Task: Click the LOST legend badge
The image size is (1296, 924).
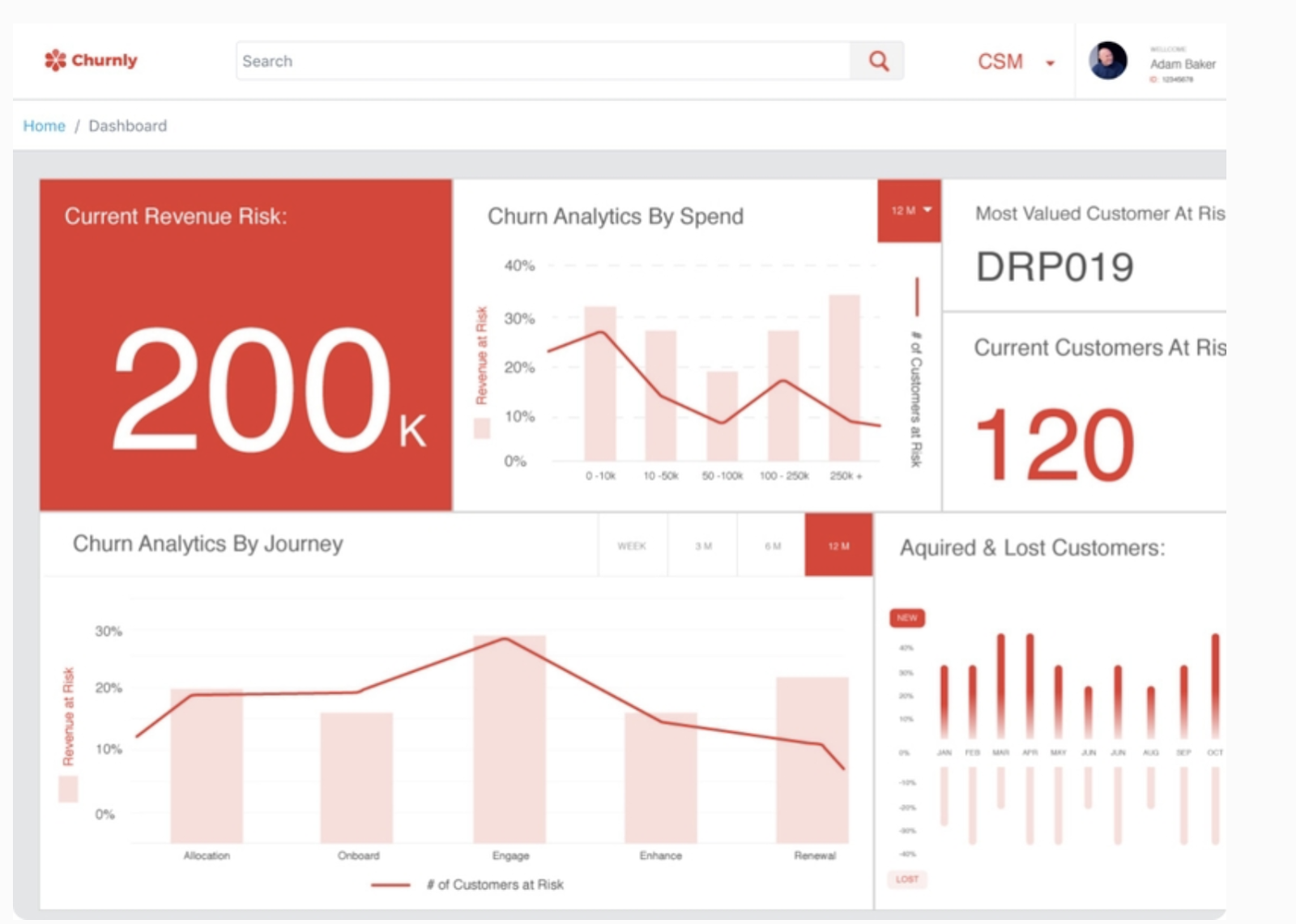Action: click(x=907, y=879)
